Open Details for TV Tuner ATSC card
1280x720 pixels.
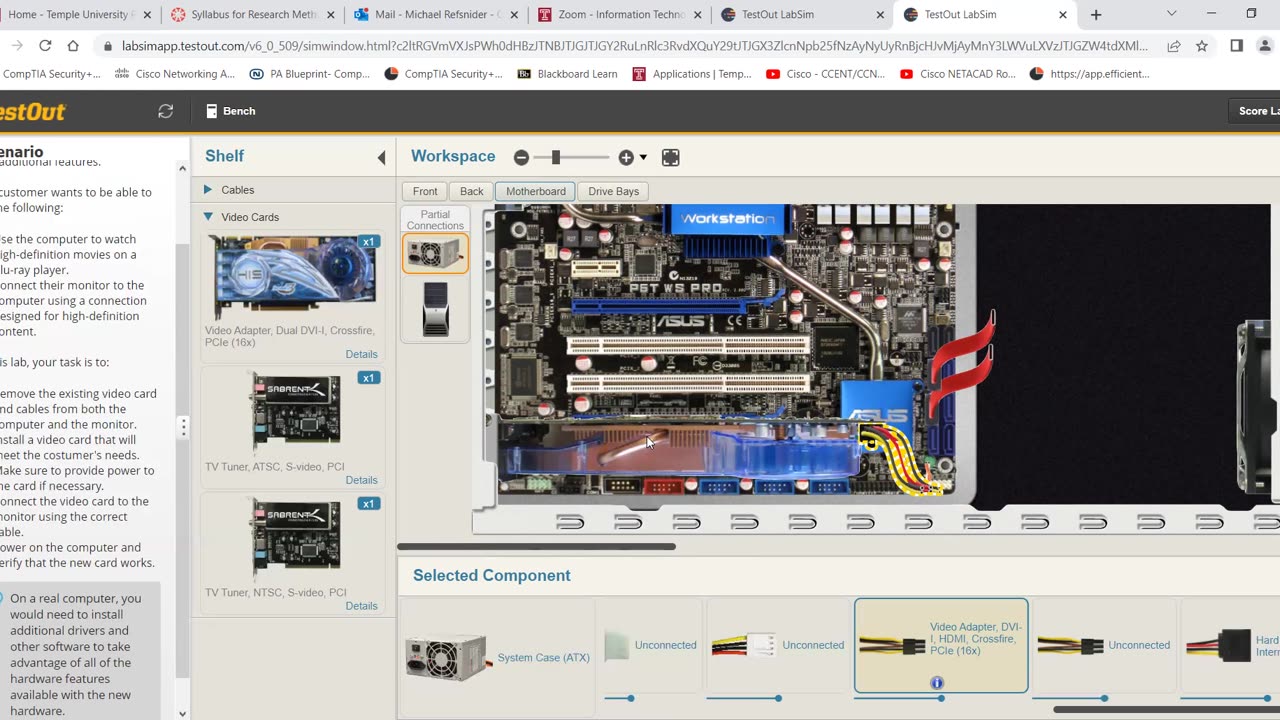[x=361, y=480]
